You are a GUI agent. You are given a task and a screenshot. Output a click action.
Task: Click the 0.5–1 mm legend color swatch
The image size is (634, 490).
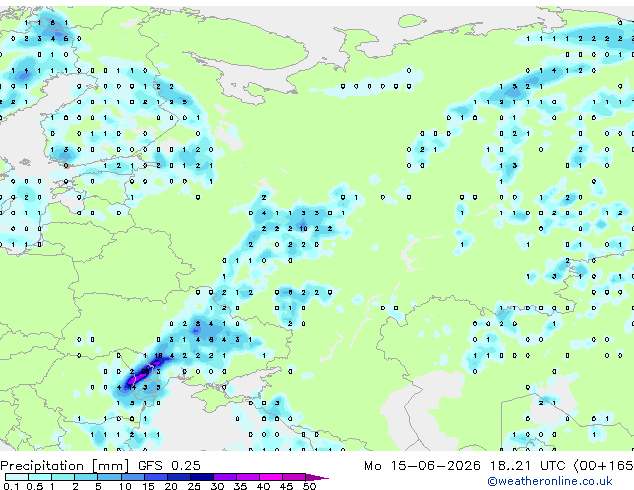(40, 477)
